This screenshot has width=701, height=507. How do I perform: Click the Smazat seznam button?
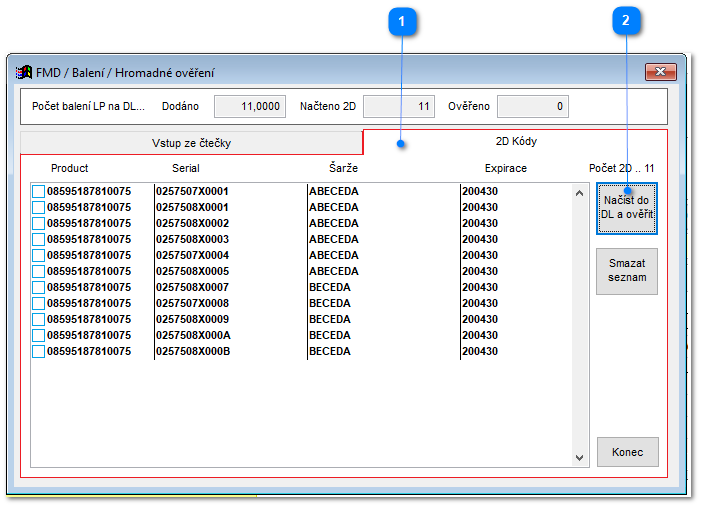click(627, 271)
